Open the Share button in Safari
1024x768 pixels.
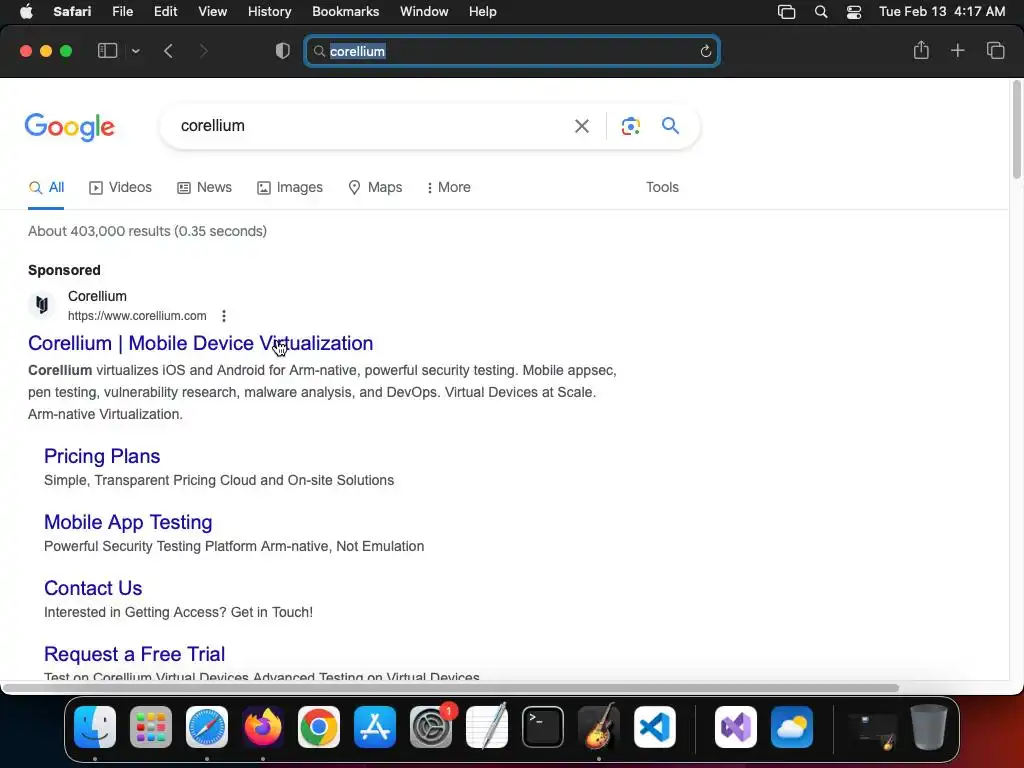click(921, 50)
